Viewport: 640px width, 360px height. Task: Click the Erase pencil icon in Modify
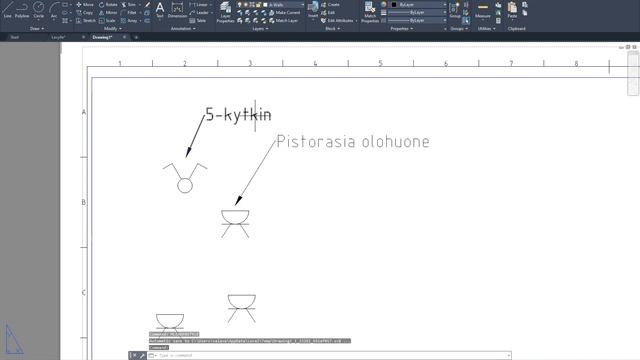point(147,4)
